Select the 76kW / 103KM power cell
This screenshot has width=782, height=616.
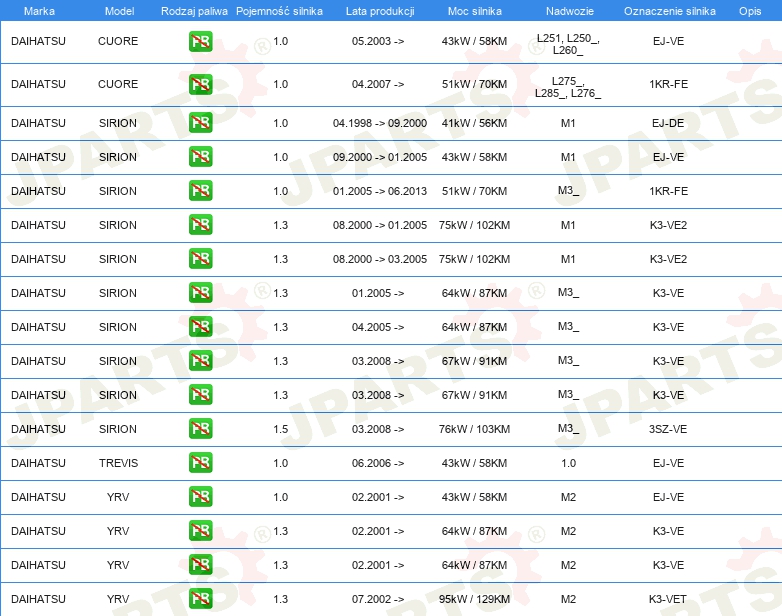click(474, 429)
